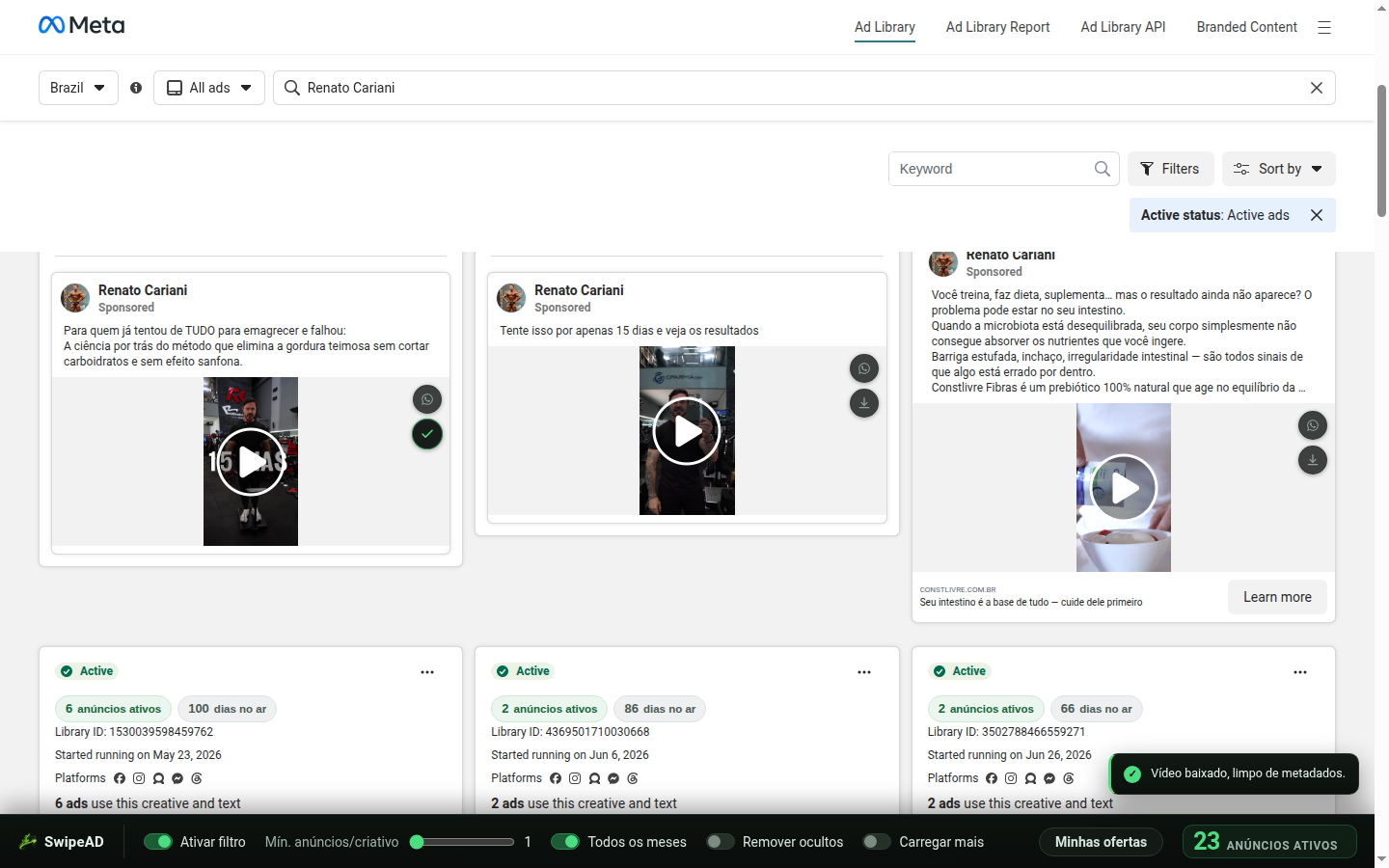Open the Brazil country dropdown
This screenshot has width=1389, height=868.
coord(78,88)
